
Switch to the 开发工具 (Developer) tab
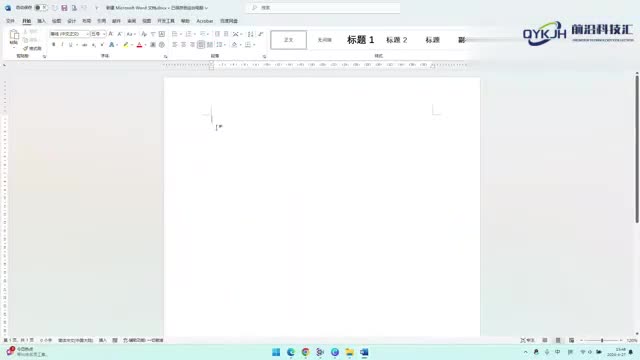click(x=166, y=21)
